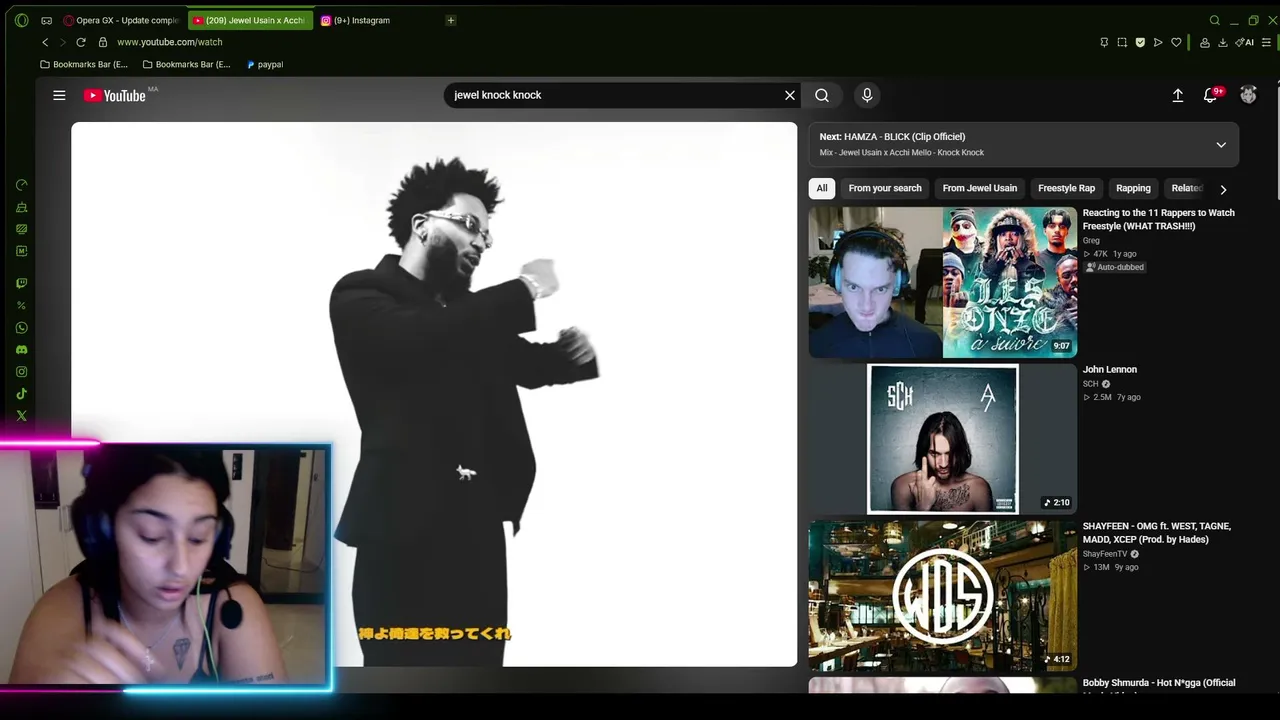This screenshot has height=720, width=1280.
Task: Open Twitch panel in Opera sidebar
Action: click(22, 284)
